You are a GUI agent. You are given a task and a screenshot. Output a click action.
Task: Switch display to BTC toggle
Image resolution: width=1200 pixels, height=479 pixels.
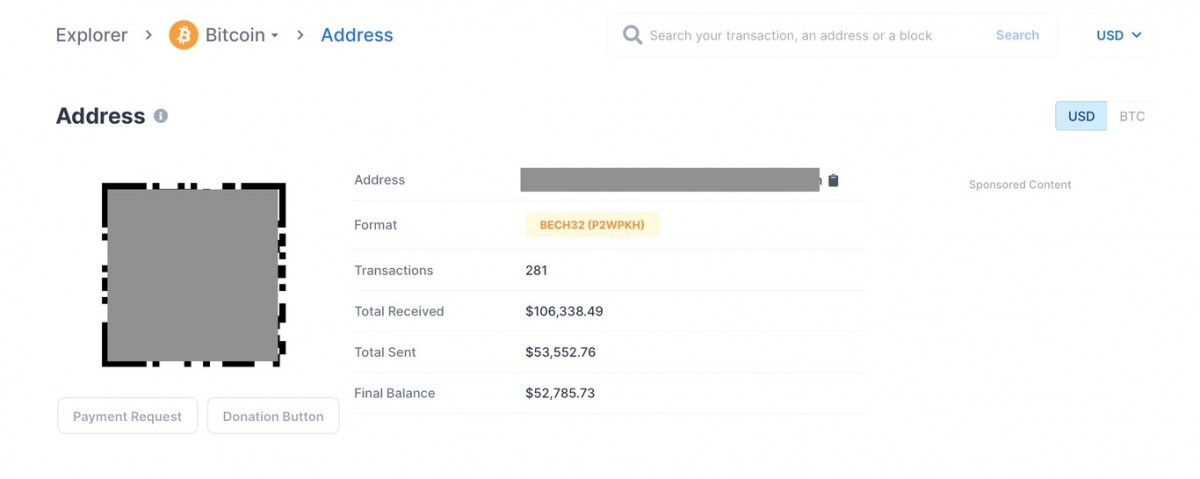tap(1132, 116)
